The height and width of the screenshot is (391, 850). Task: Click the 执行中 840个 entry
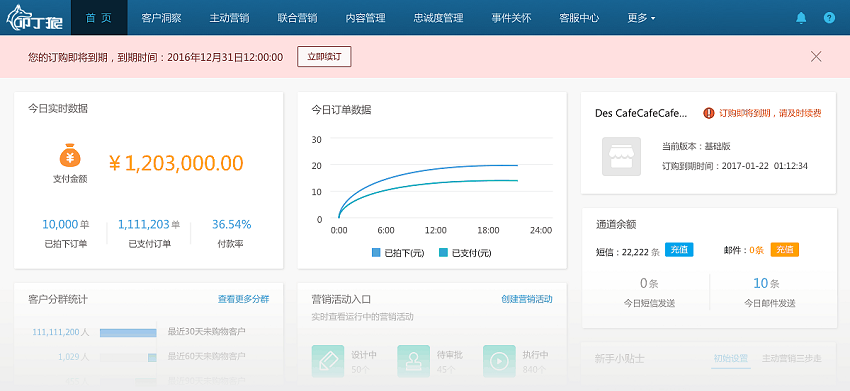click(x=516, y=361)
